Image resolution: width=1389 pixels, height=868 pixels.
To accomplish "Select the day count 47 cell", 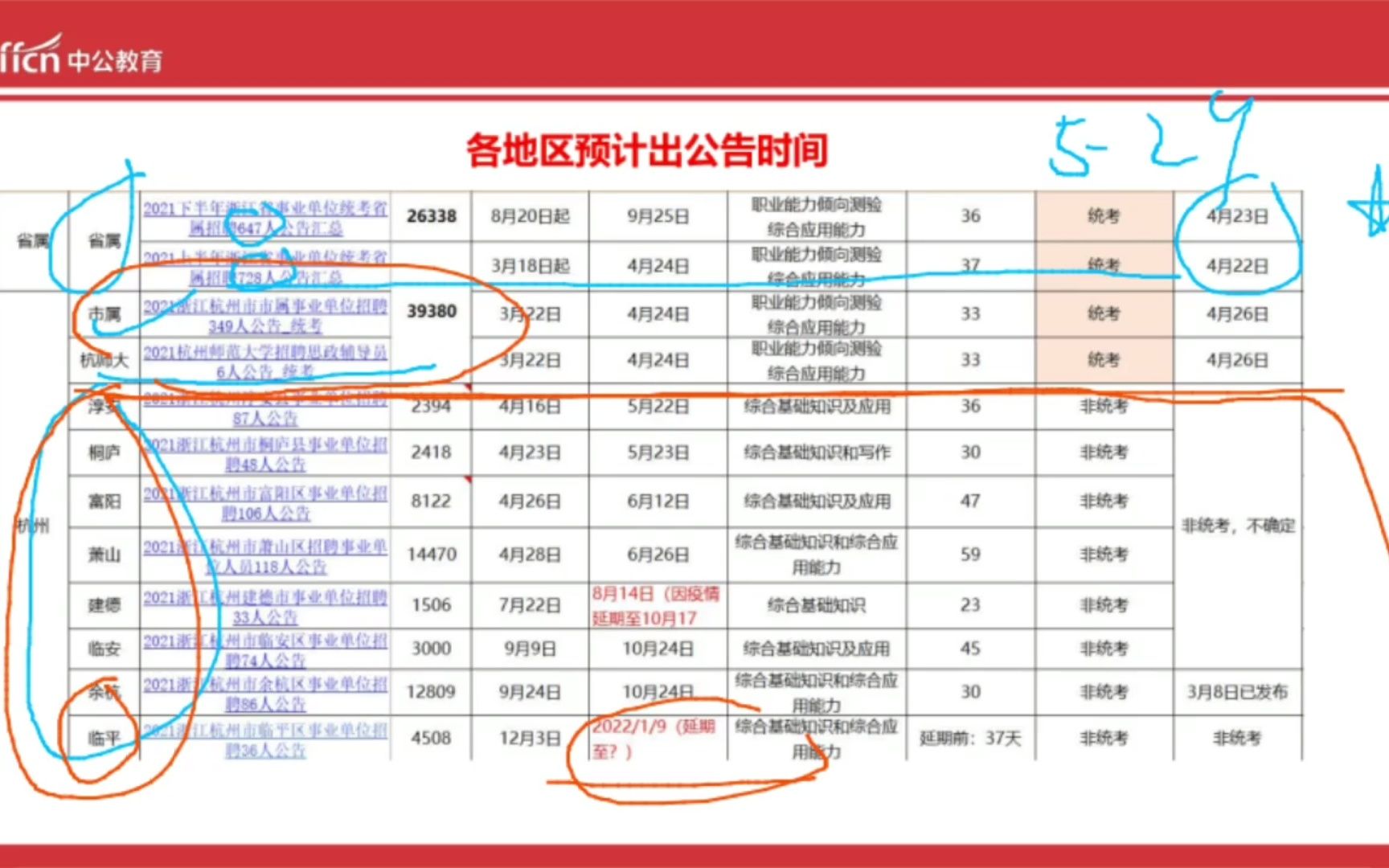I will [970, 502].
